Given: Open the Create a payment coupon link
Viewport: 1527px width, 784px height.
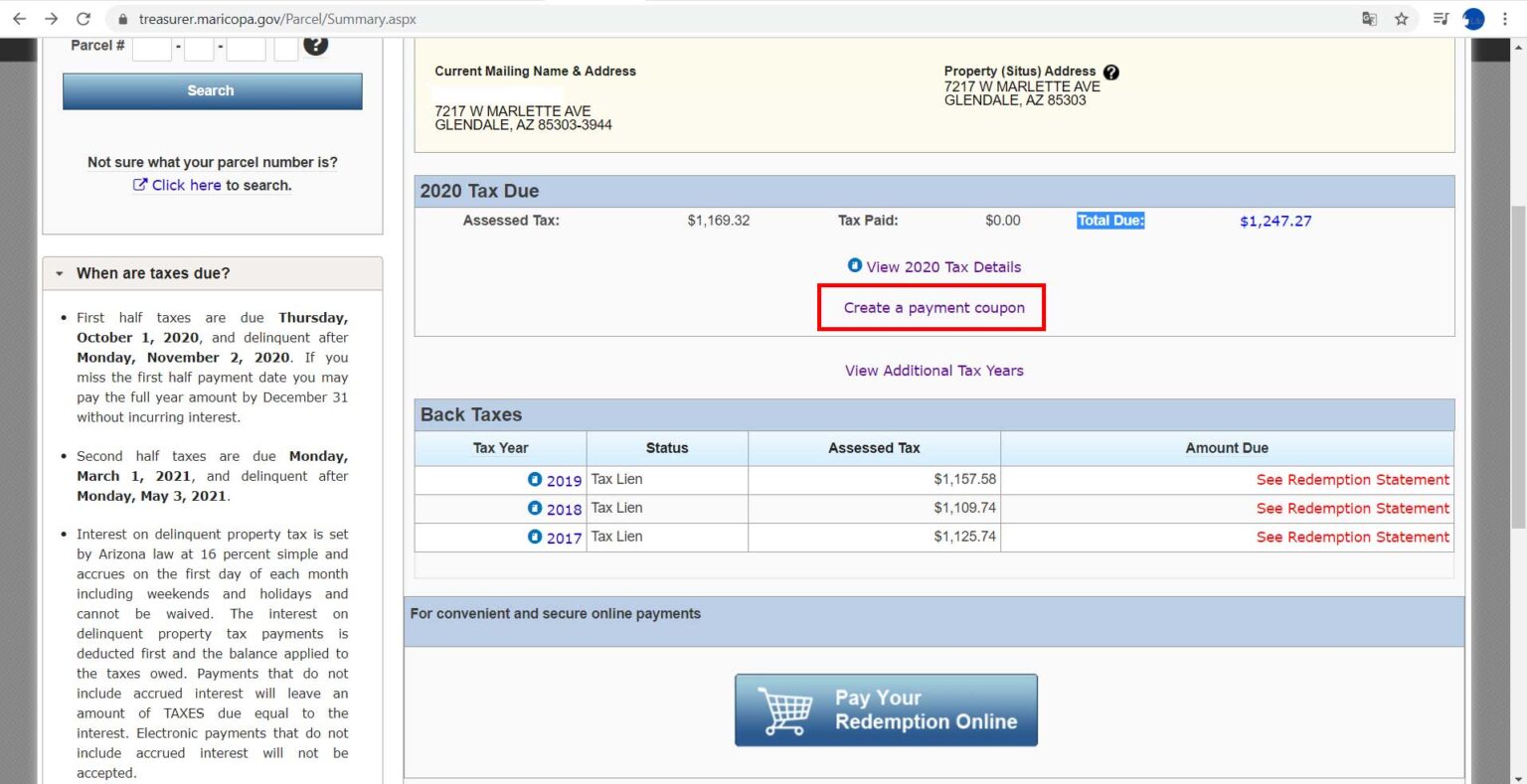Looking at the screenshot, I should [x=933, y=308].
